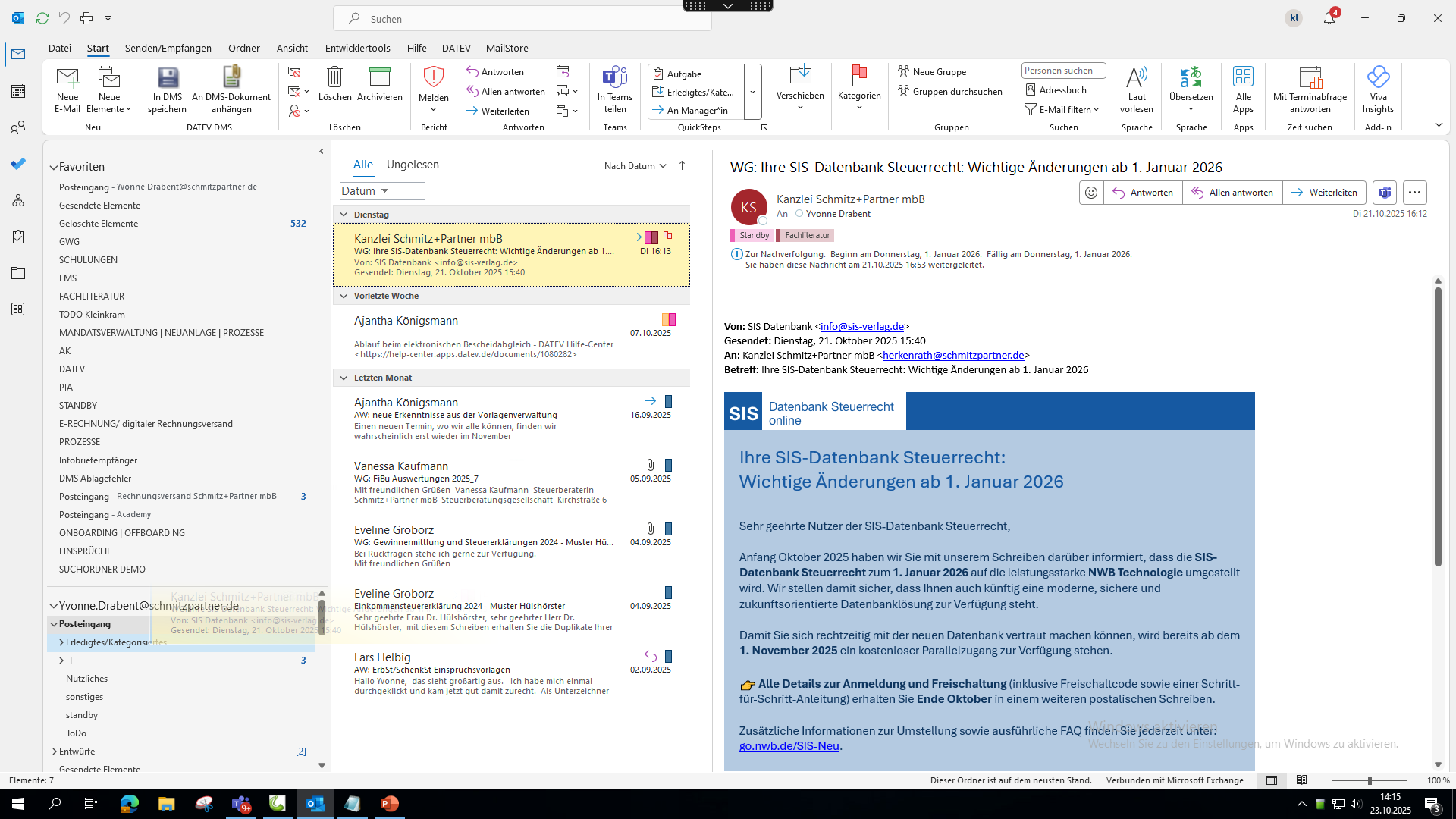Toggle sort order with the up arrow

coord(682,165)
